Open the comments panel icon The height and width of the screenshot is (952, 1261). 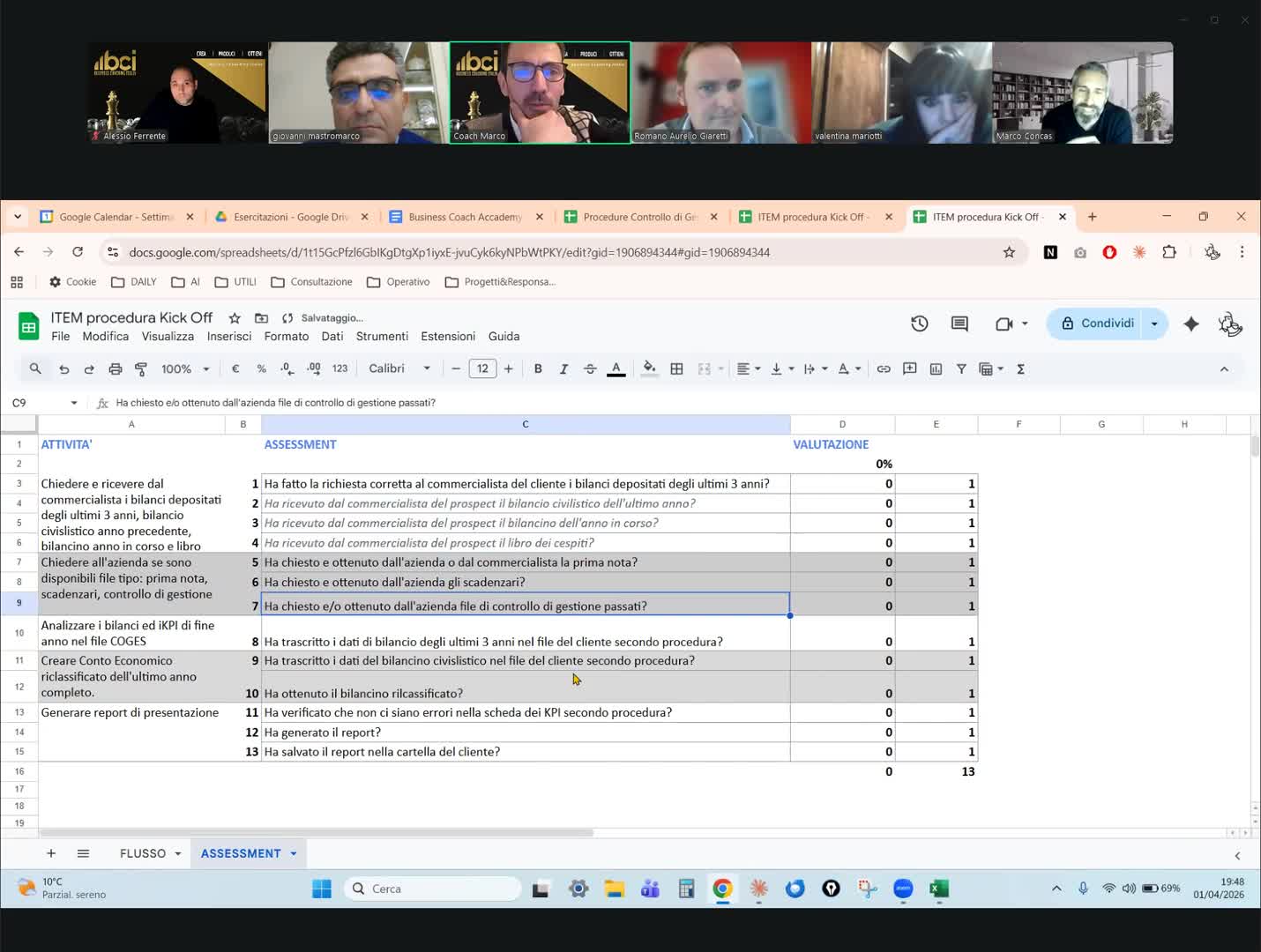click(x=959, y=324)
